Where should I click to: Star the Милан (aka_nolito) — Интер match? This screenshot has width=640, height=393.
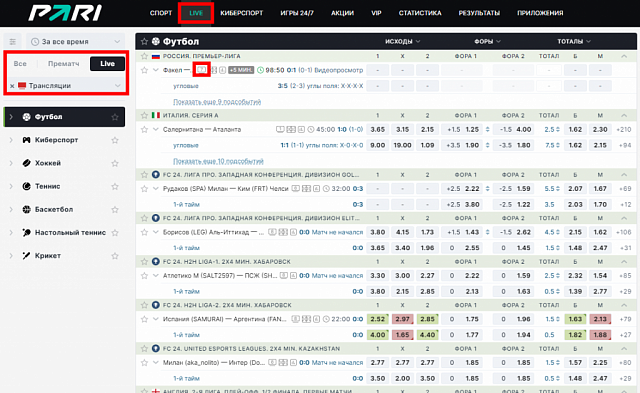(144, 363)
